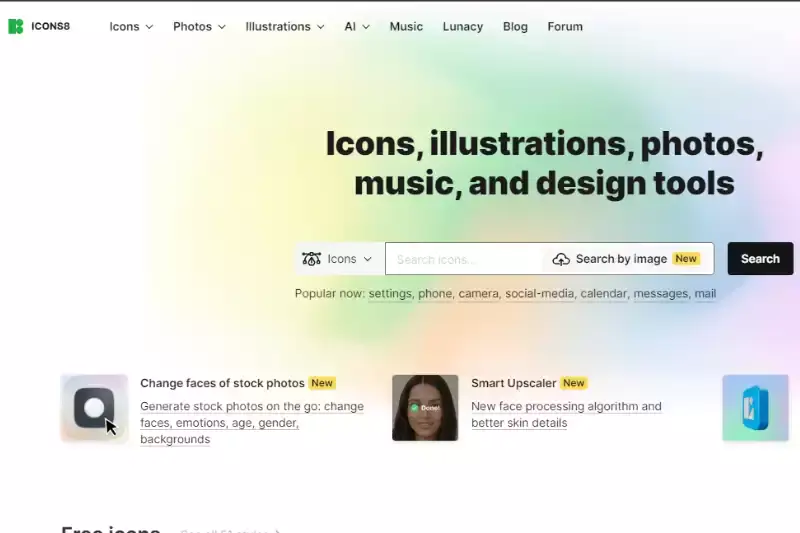The image size is (800, 533).
Task: Open the Smart Upscaler title link
Action: pos(514,383)
